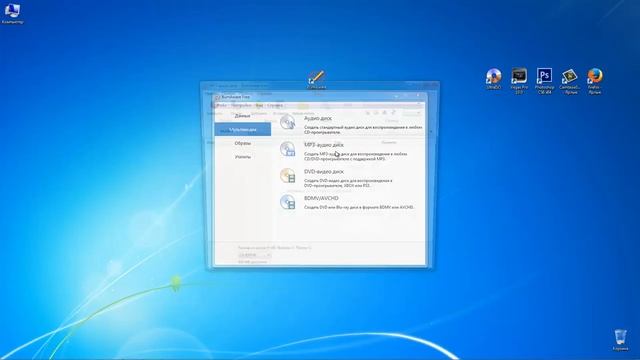Select the Компьютер desktop icon

[x=12, y=13]
